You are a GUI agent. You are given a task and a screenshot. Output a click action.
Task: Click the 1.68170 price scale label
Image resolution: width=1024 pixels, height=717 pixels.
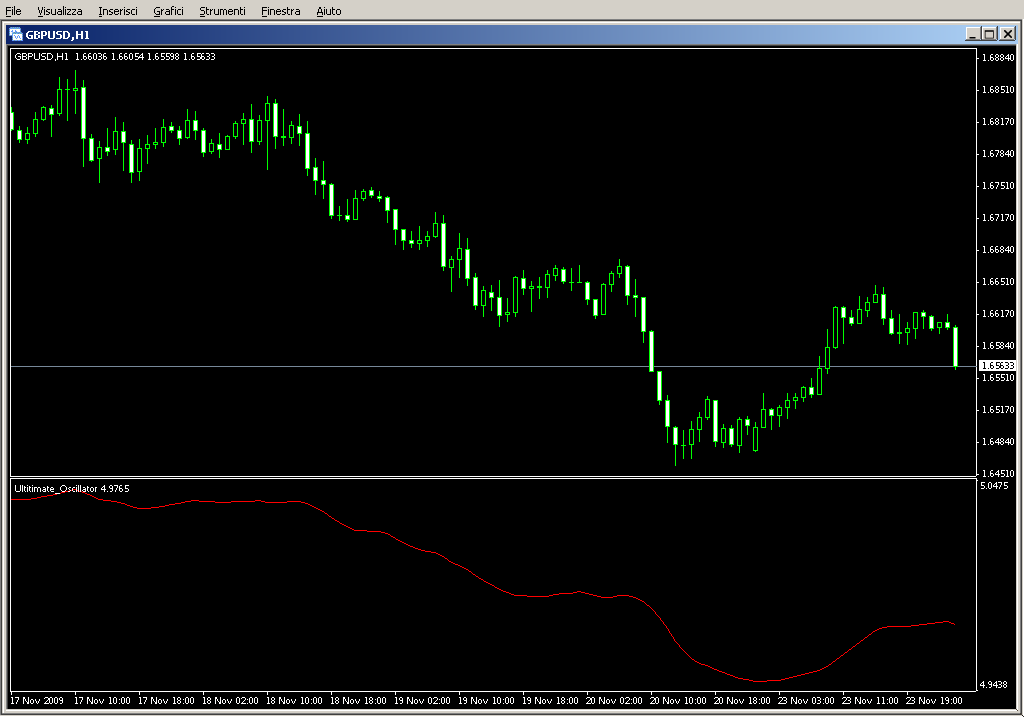999,121
